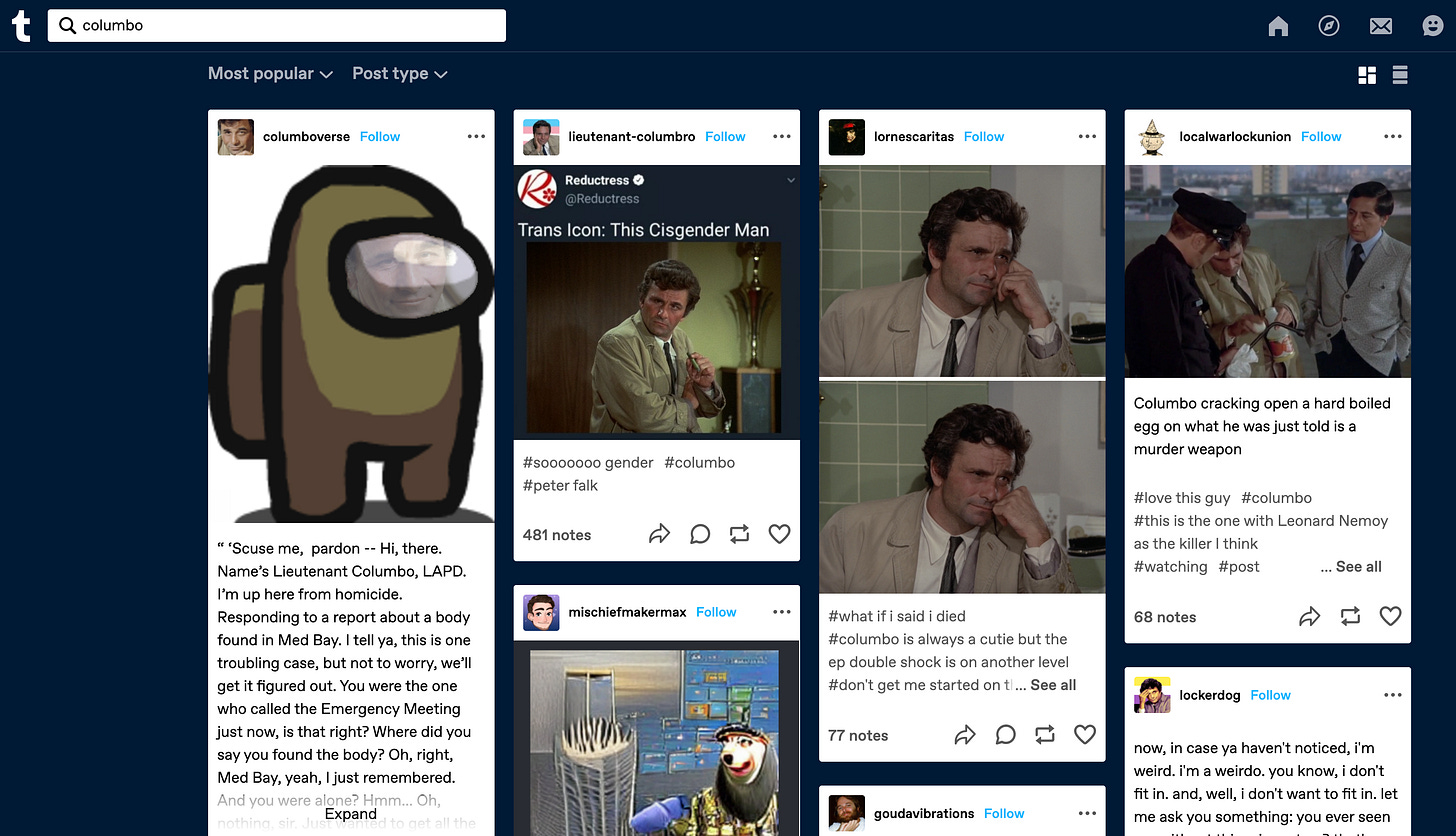Follow the lockerdog blog

[x=1270, y=695]
